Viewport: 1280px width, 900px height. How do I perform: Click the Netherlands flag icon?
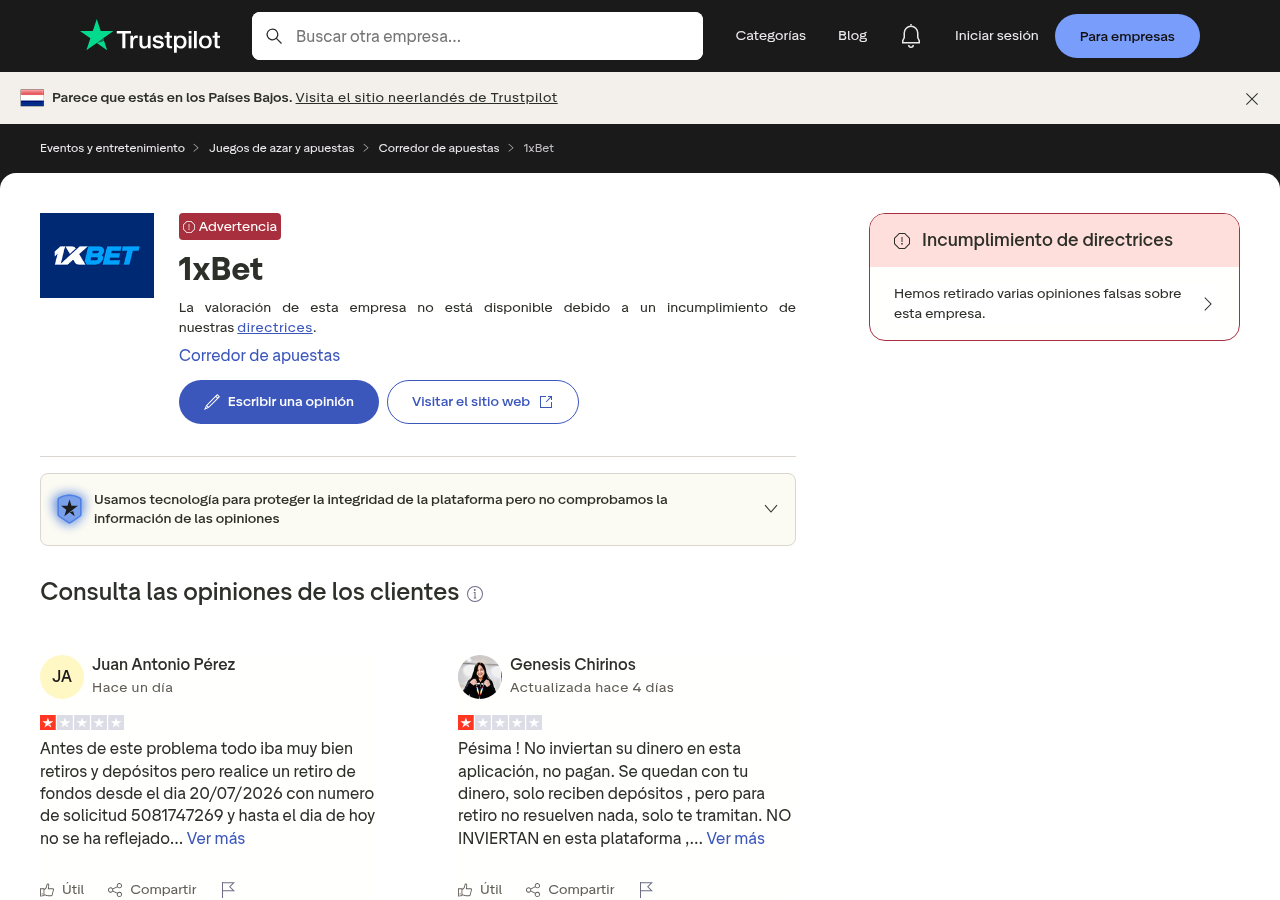tap(32, 97)
